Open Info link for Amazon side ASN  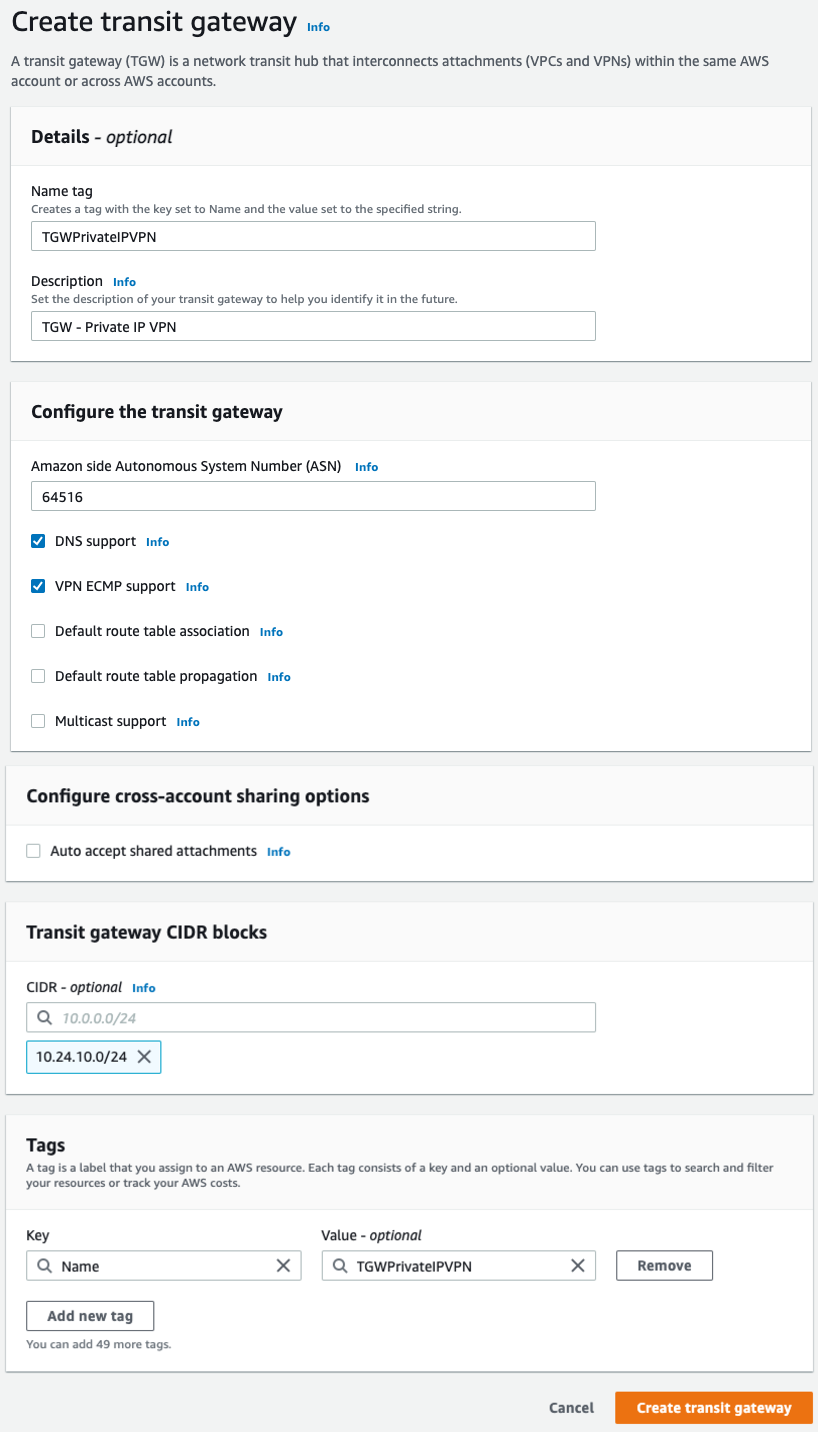366,467
